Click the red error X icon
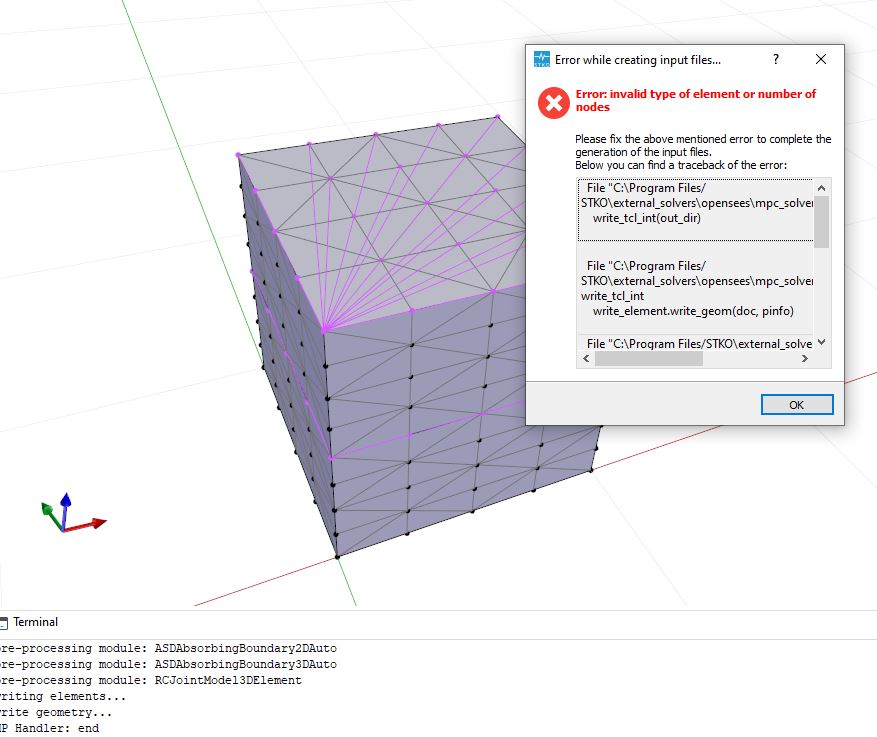The width and height of the screenshot is (877, 737). point(554,102)
